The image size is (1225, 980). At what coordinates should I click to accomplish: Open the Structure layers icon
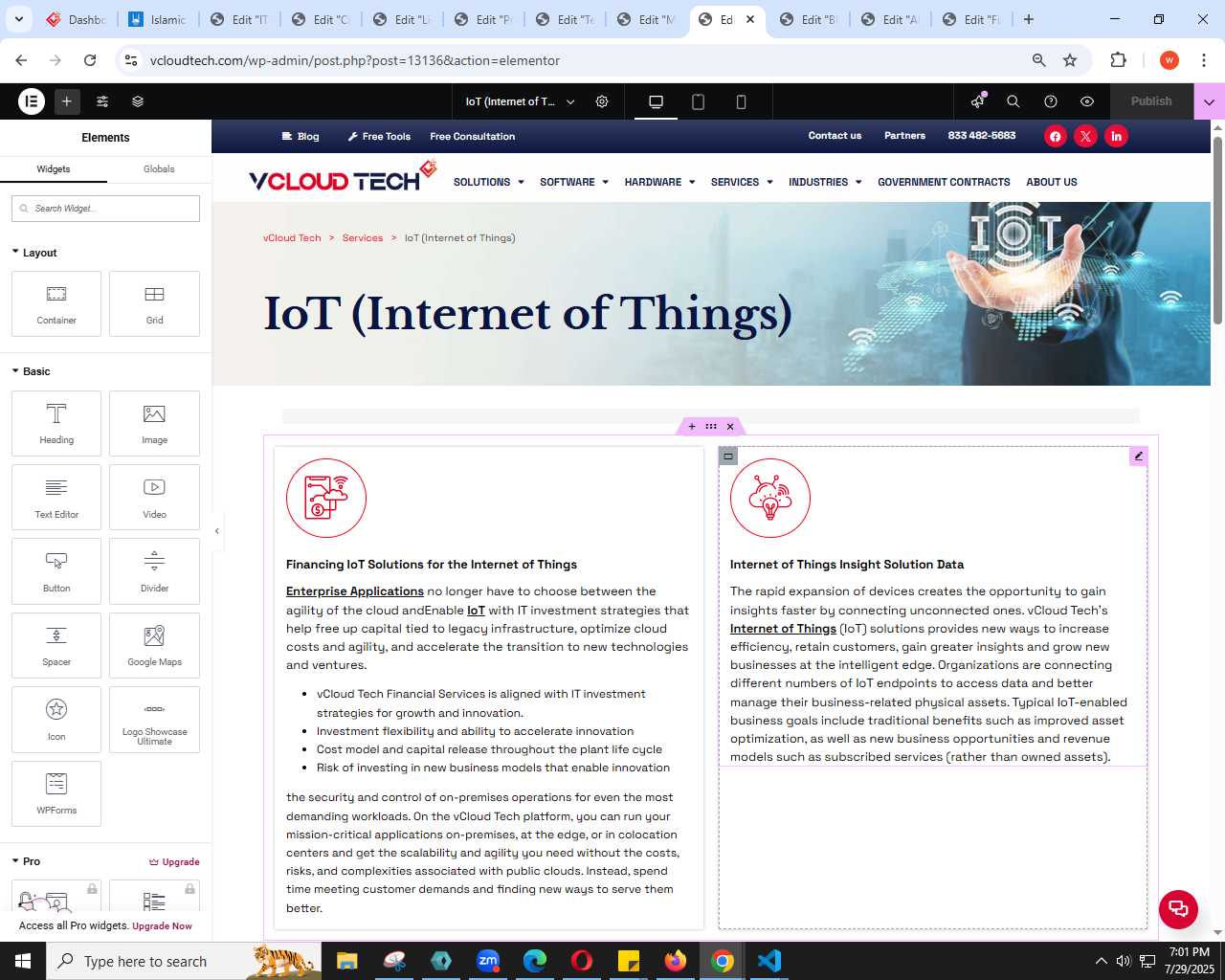(138, 101)
